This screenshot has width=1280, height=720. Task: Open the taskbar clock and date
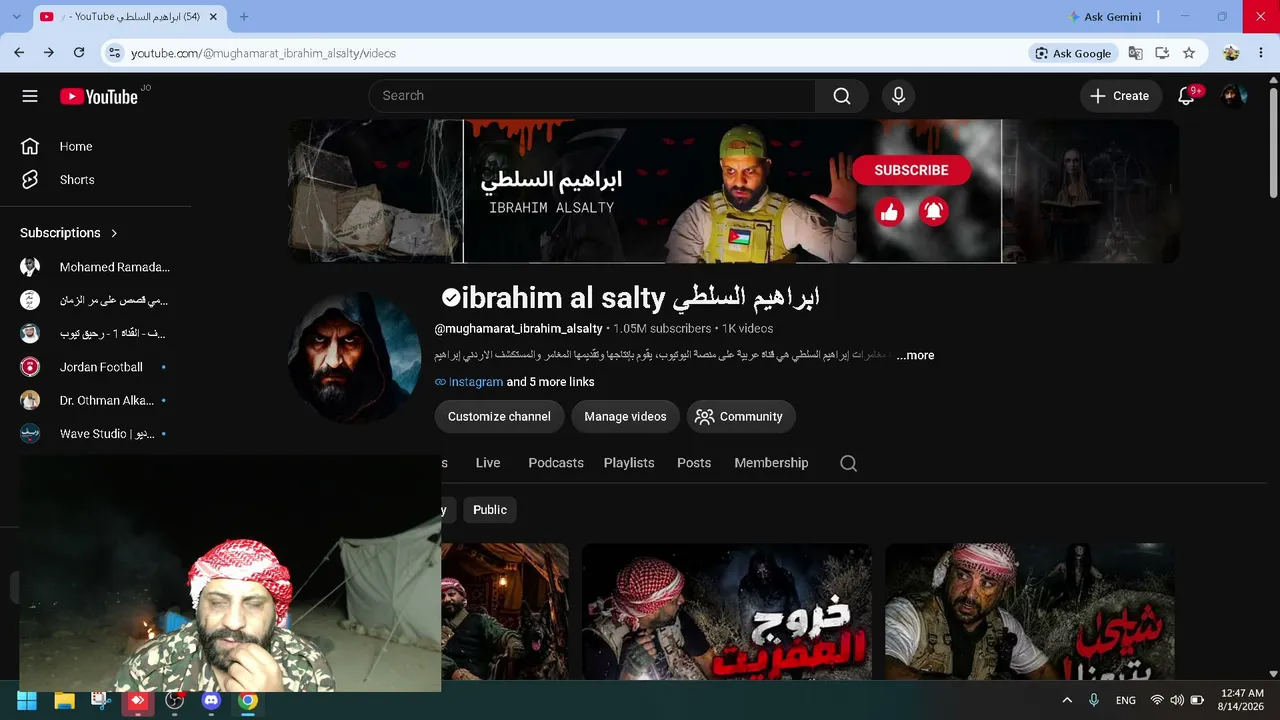(x=1242, y=700)
